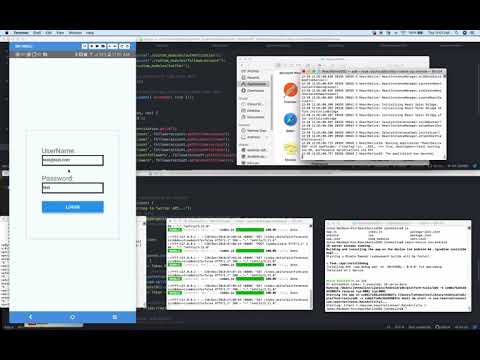Click the Finder back navigation arrow

click(243, 65)
